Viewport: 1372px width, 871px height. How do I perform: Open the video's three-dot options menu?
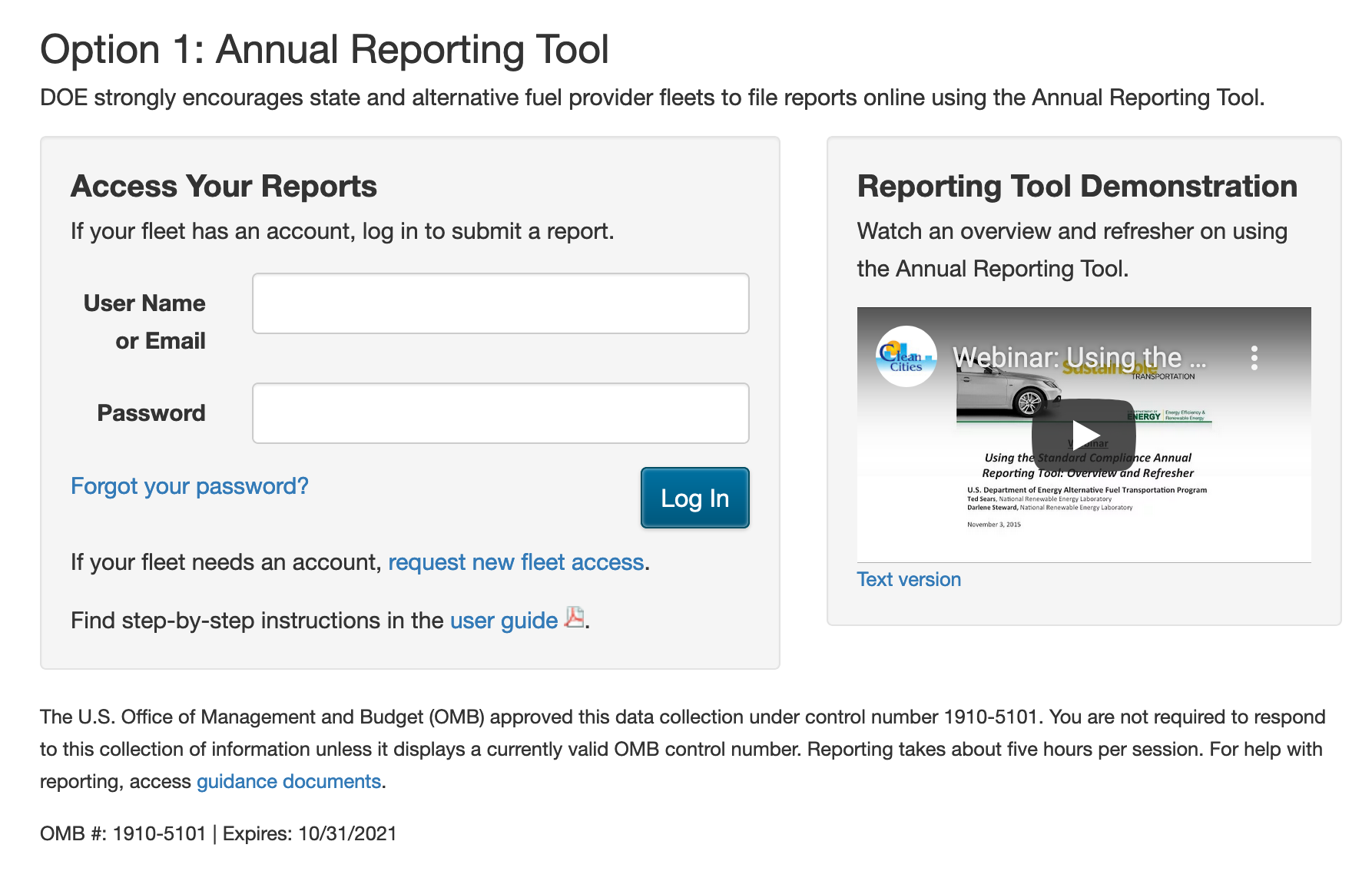(x=1254, y=358)
